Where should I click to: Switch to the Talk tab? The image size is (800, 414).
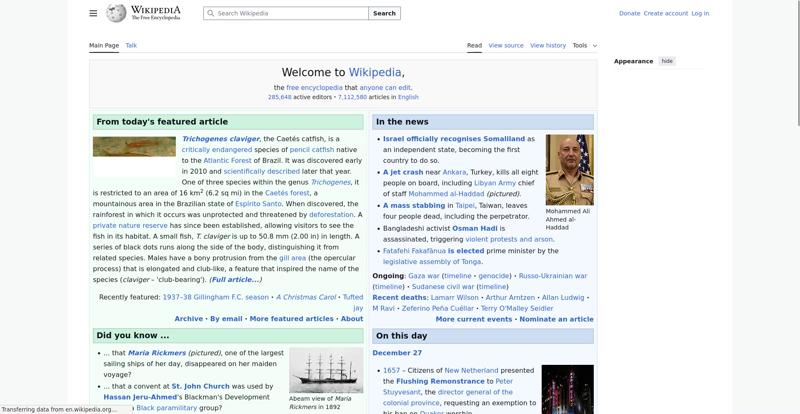tap(131, 45)
